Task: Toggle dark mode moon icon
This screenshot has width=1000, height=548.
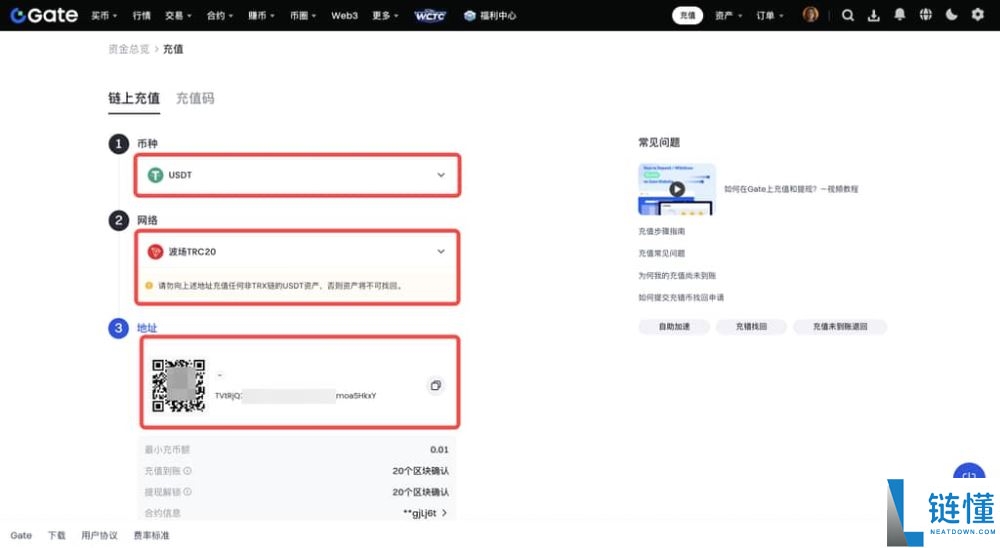Action: 952,15
